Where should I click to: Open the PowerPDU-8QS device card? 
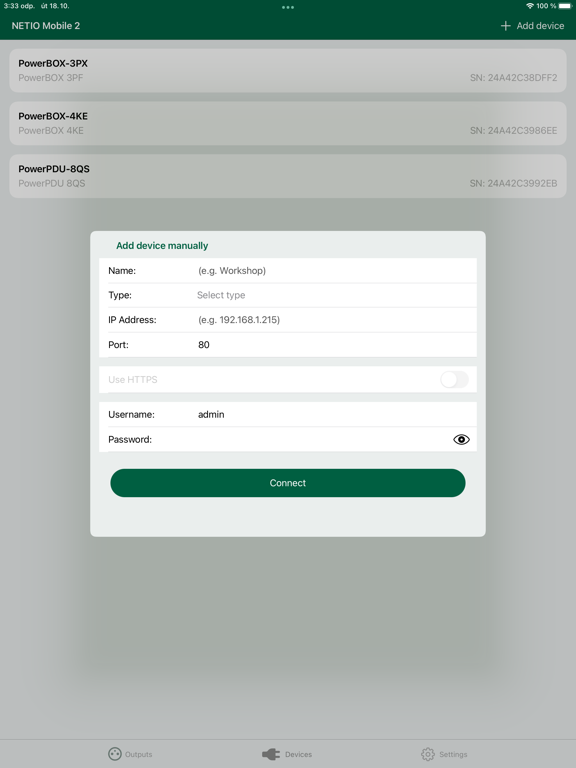(x=288, y=176)
